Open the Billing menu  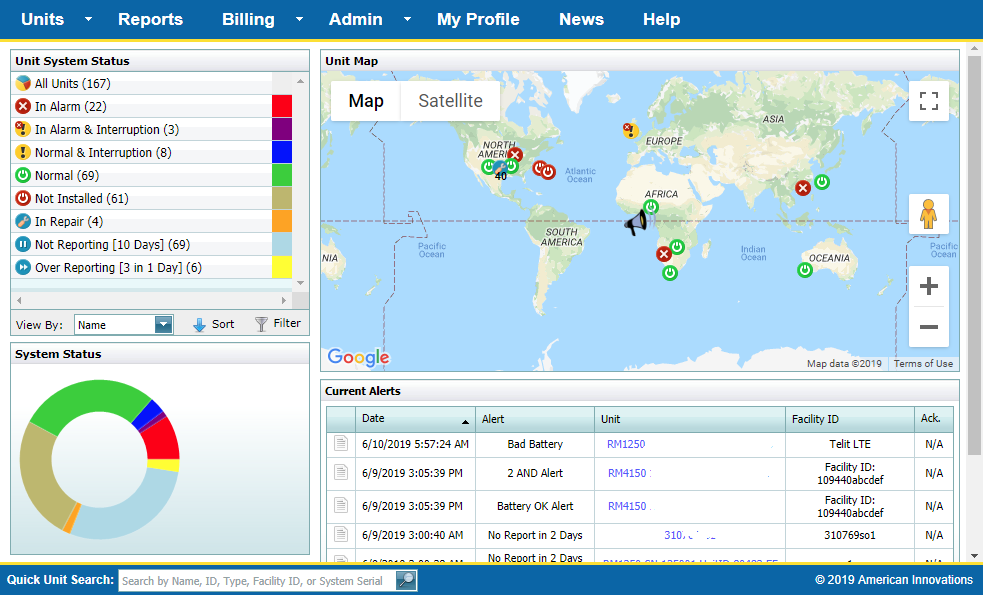[x=248, y=19]
